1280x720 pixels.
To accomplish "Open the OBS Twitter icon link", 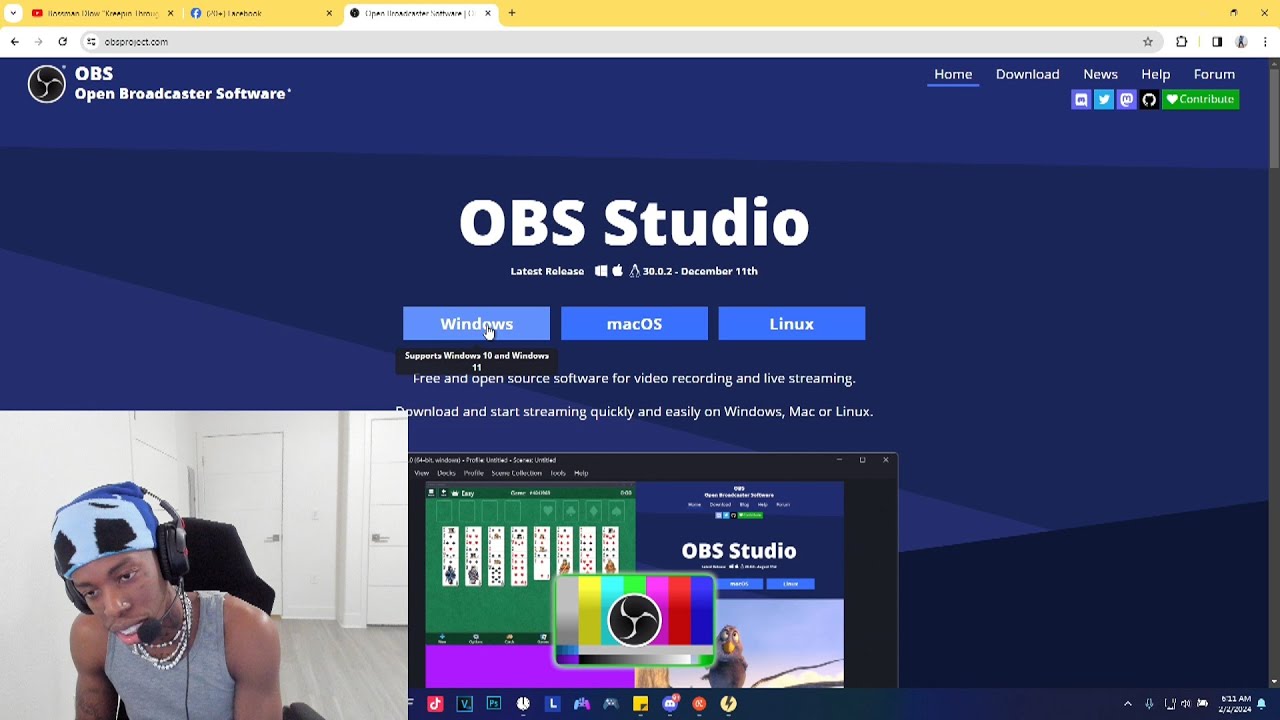I will point(1103,99).
